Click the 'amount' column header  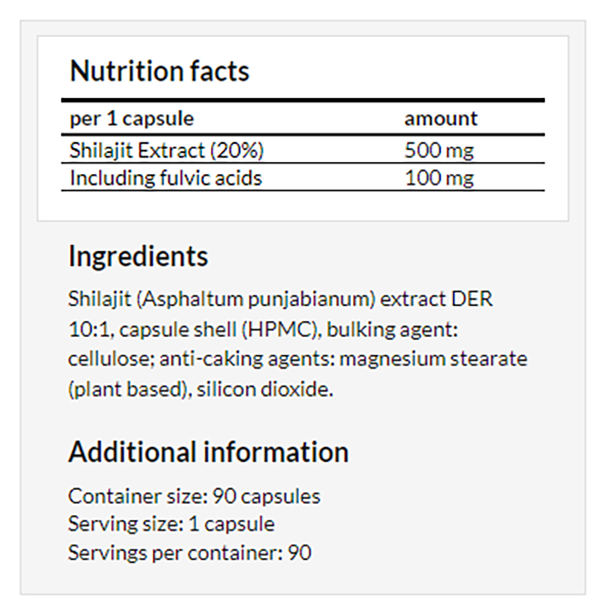(x=441, y=119)
